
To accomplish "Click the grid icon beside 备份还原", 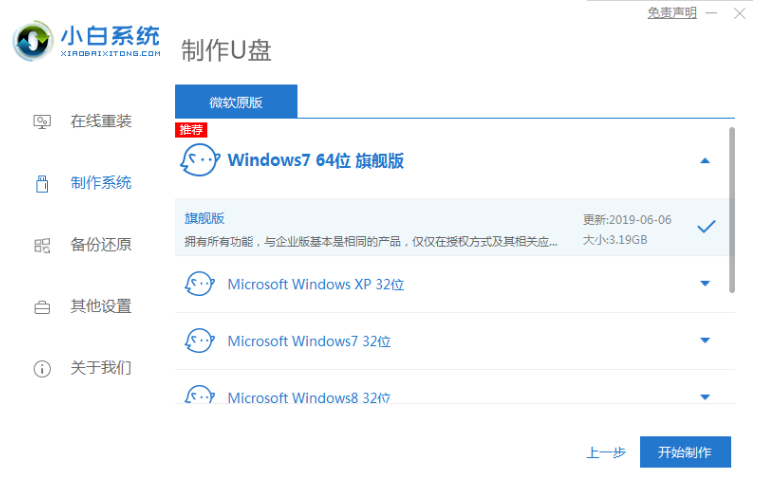I will pyautogui.click(x=42, y=245).
